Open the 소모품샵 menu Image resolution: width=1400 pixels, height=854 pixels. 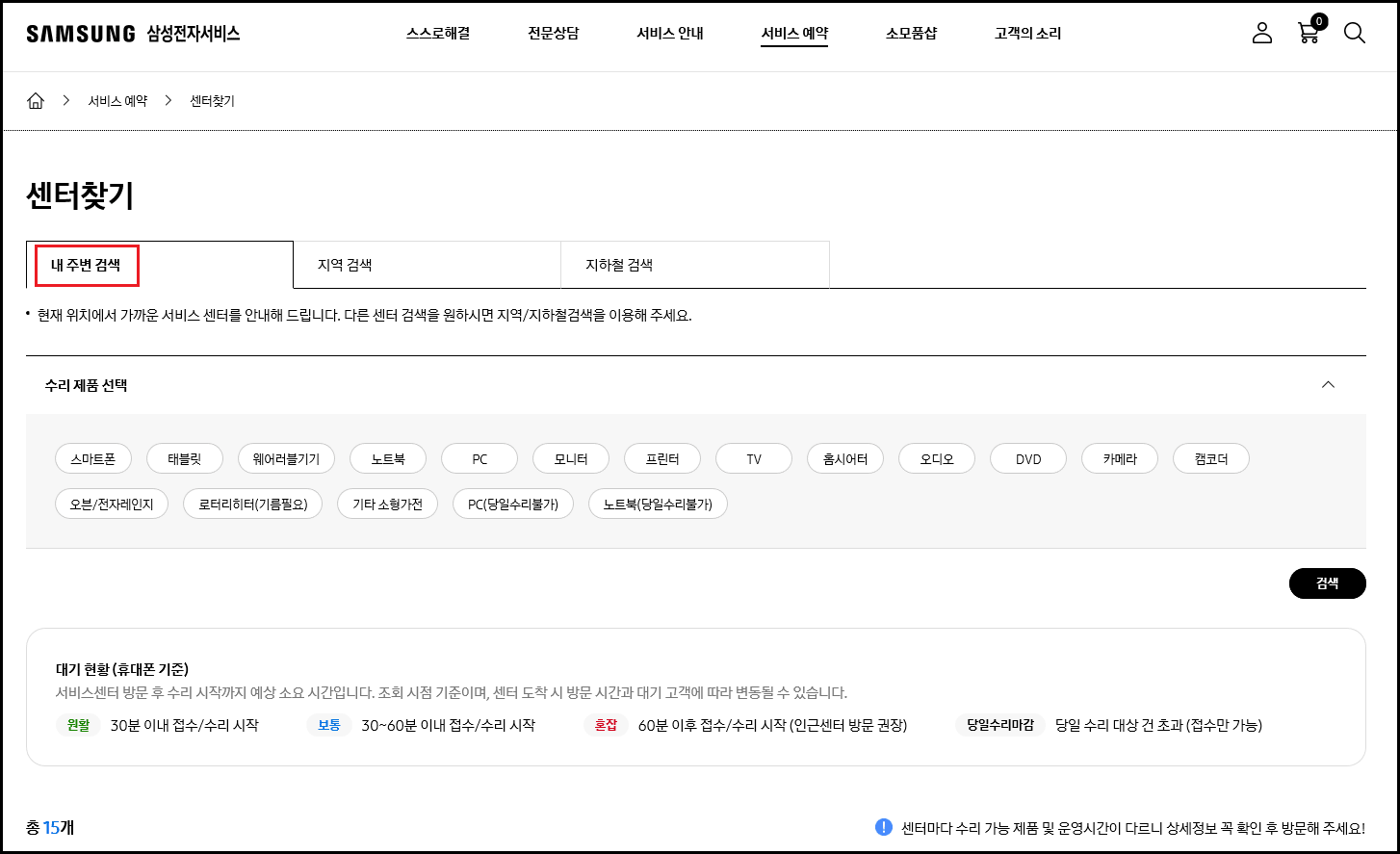[911, 34]
